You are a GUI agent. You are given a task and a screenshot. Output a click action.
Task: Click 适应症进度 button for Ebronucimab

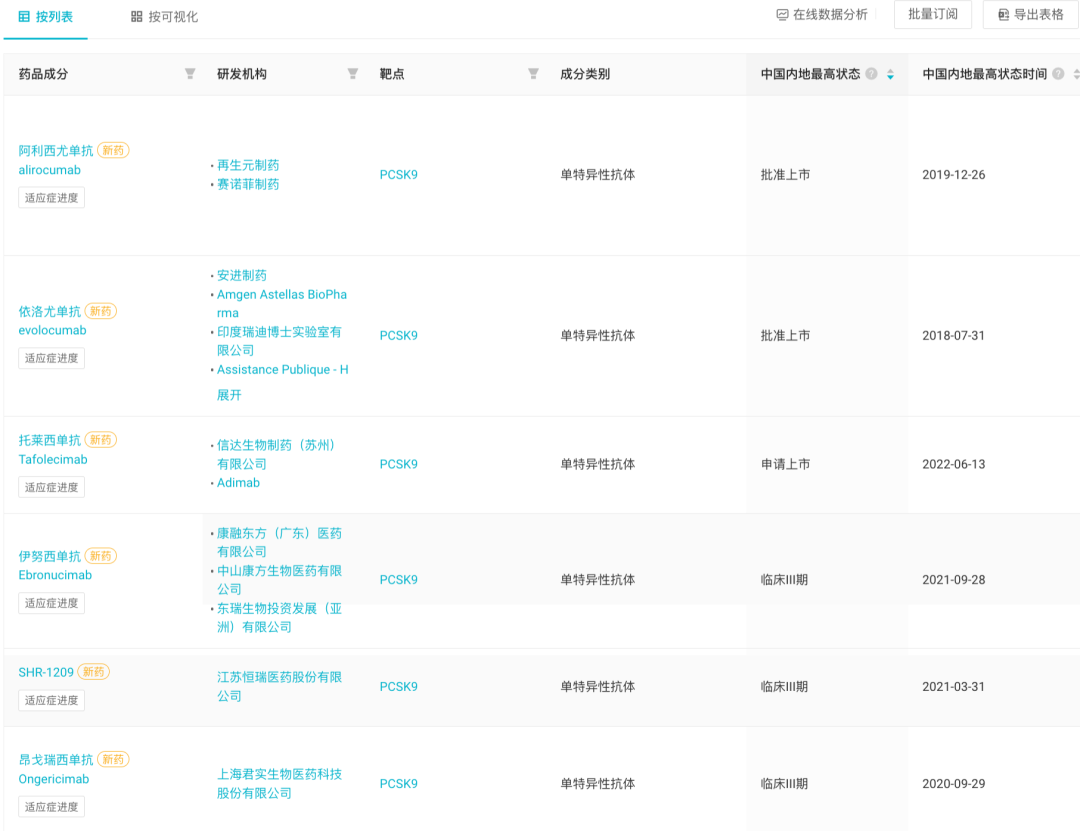point(52,603)
